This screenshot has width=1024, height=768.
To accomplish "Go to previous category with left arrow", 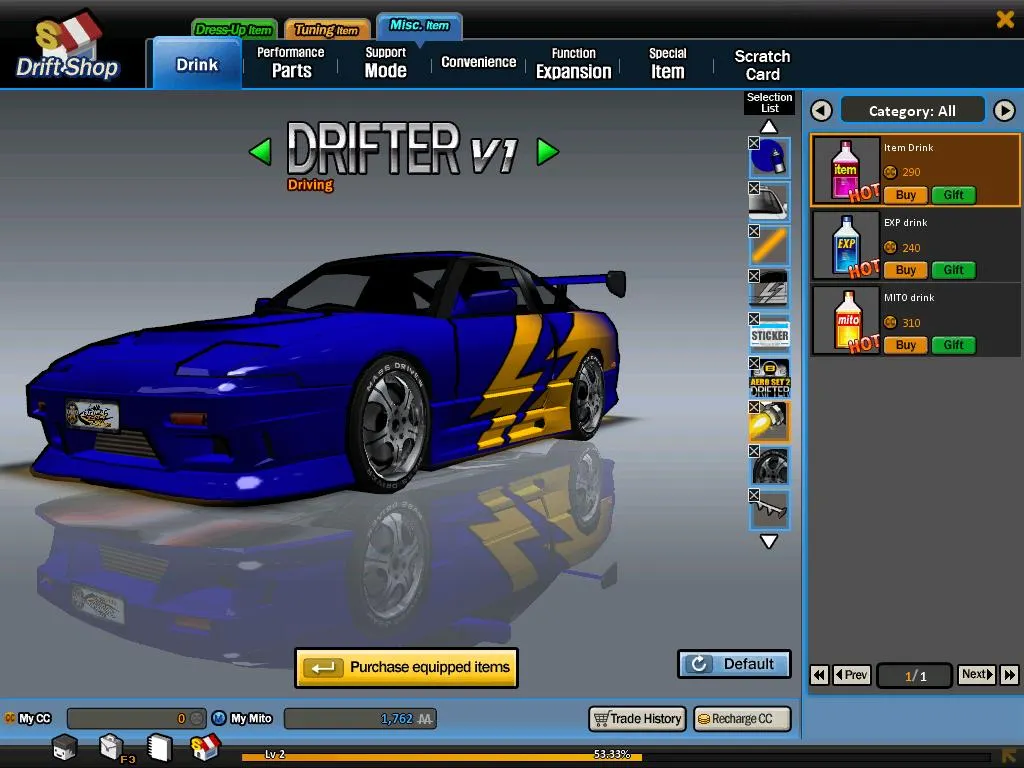I will coord(822,110).
